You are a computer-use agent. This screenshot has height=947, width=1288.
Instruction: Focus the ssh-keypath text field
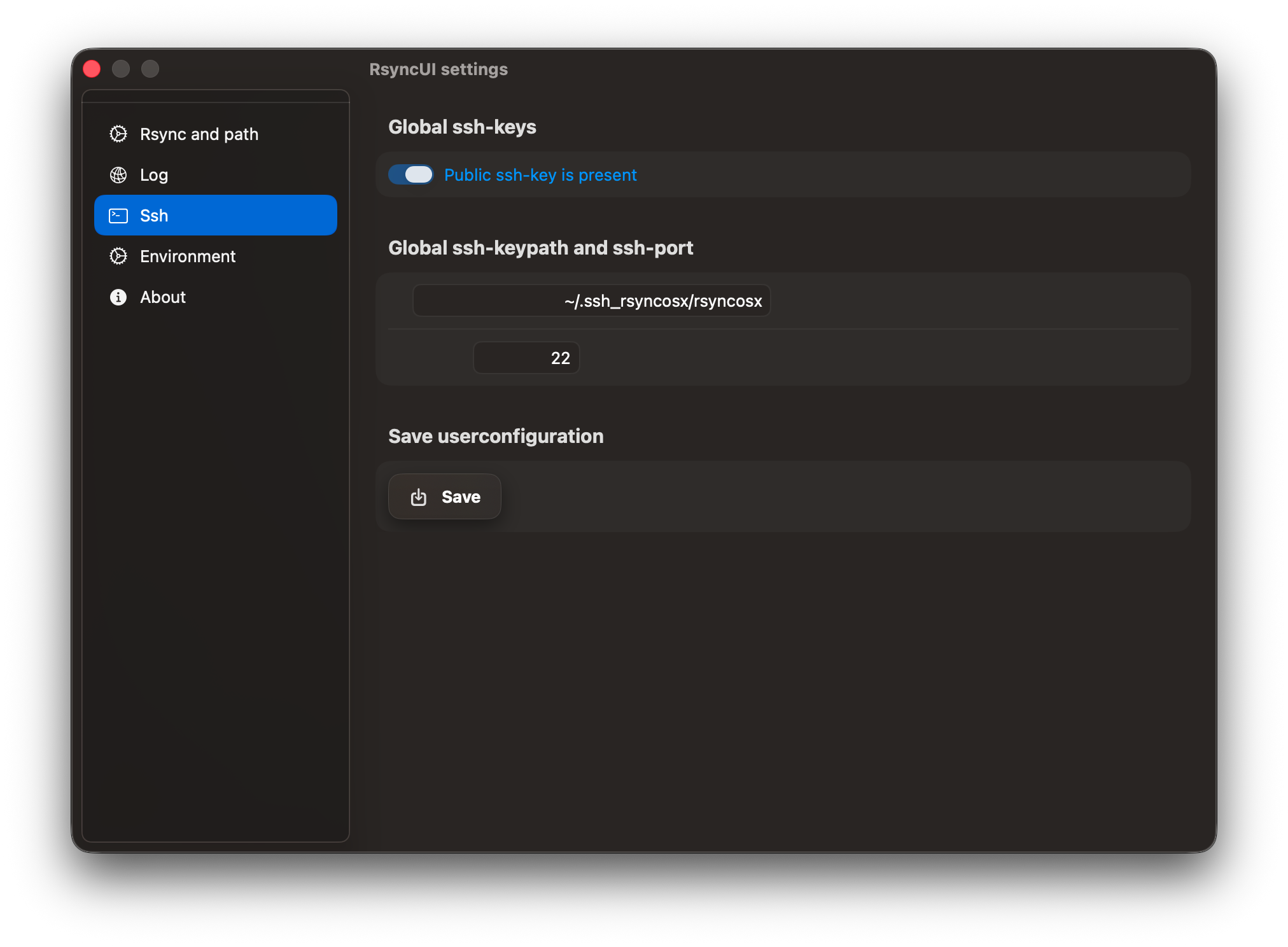click(591, 301)
